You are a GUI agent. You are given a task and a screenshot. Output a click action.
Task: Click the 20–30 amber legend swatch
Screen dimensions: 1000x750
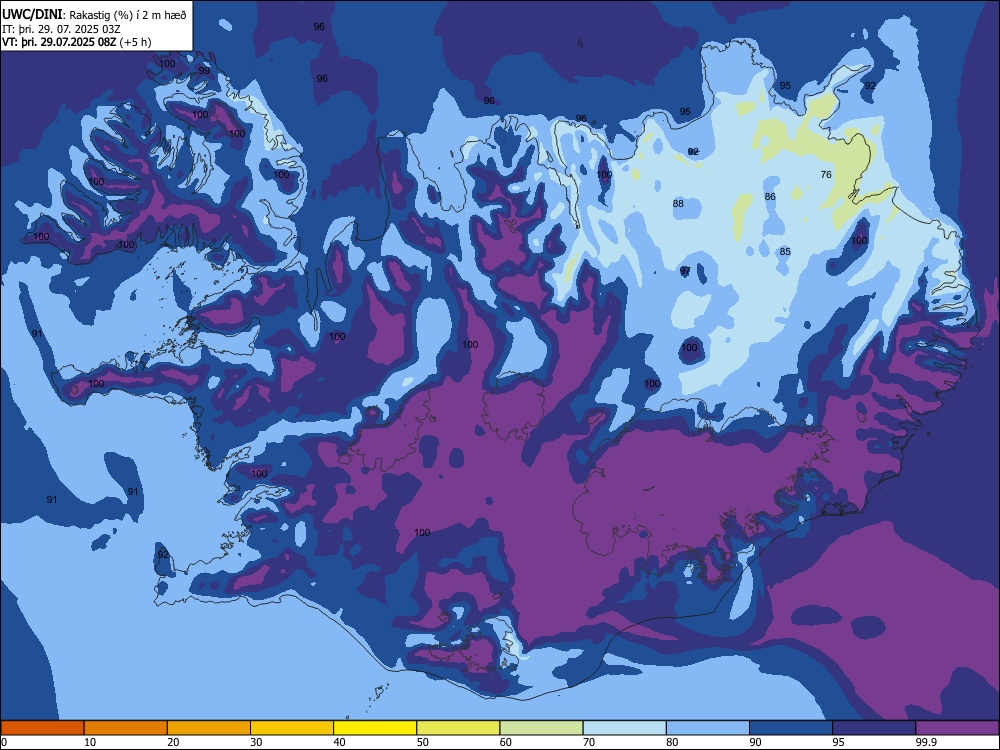pos(209,728)
